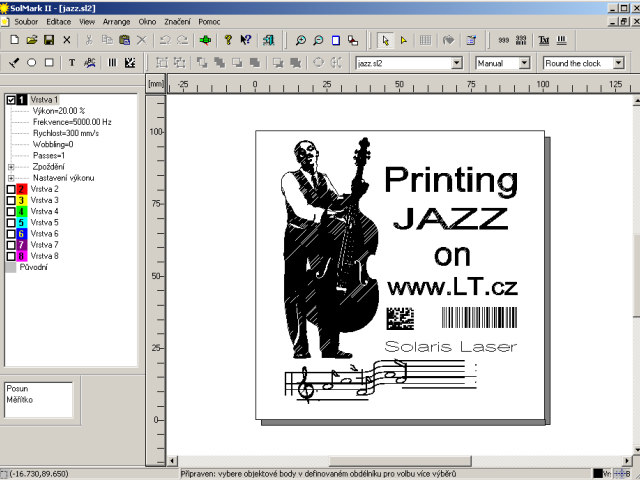640x480 pixels.
Task: Select the Passes=1 parameter
Action: click(x=49, y=156)
